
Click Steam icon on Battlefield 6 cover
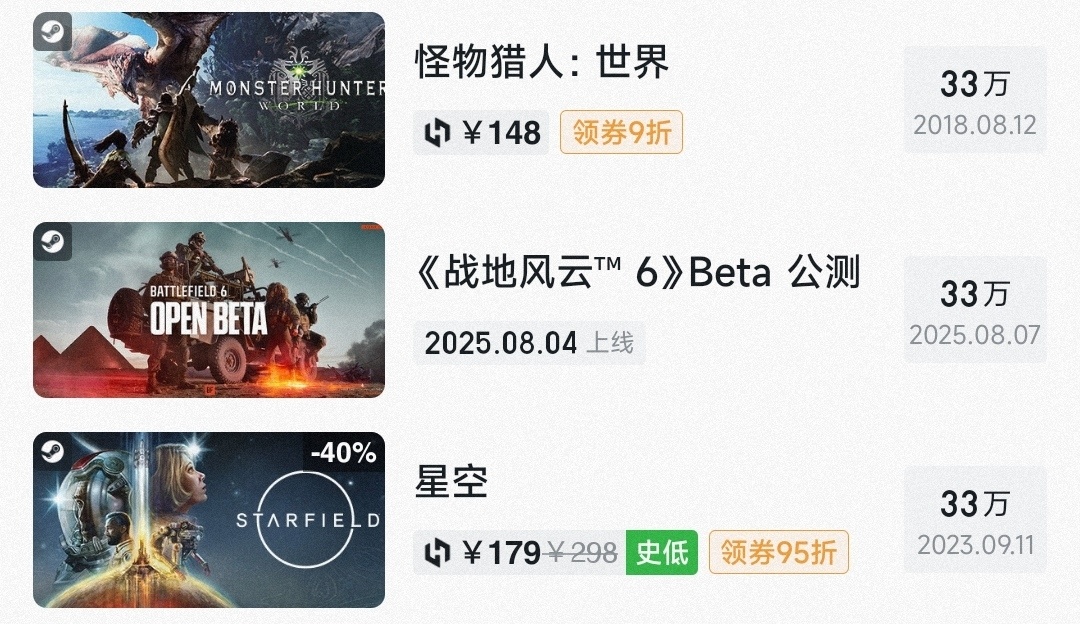pos(52,242)
